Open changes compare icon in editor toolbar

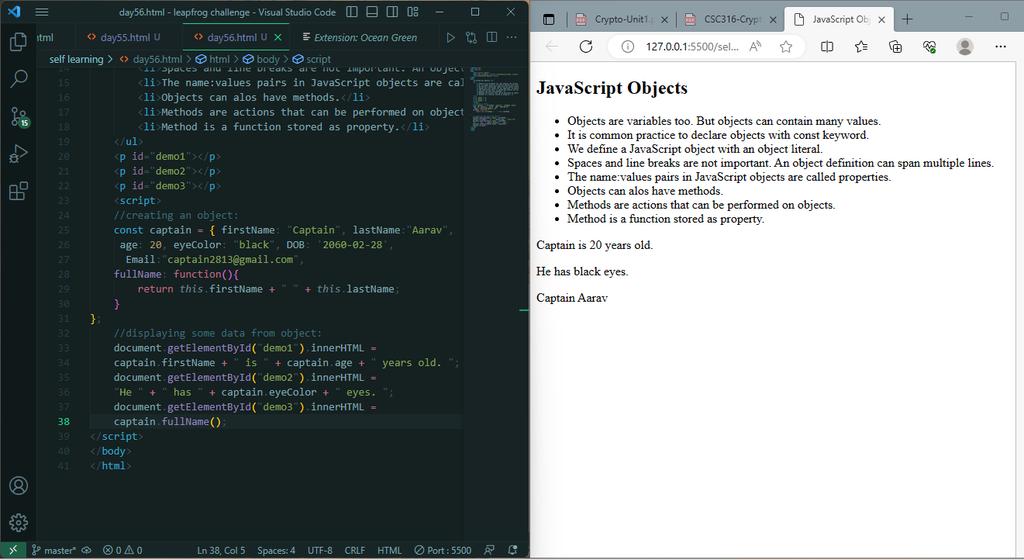point(471,37)
